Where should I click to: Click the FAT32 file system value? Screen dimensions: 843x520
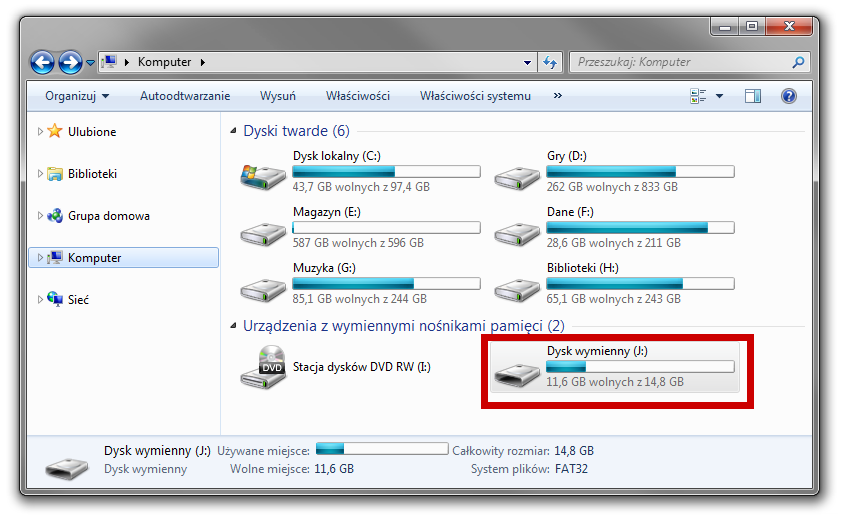point(571,469)
